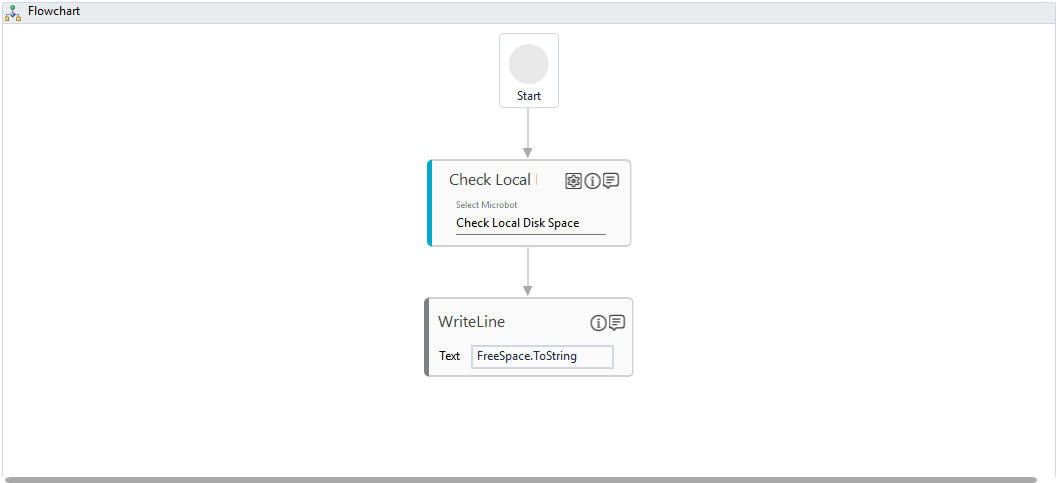Select the Check Local activity title
This screenshot has height=483, width=1062.
pos(490,180)
